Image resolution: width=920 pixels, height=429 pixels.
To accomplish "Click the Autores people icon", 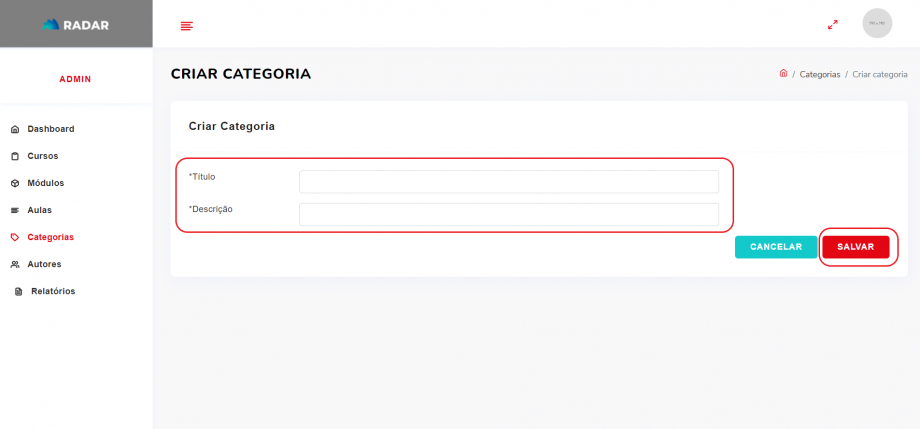I will 15,264.
